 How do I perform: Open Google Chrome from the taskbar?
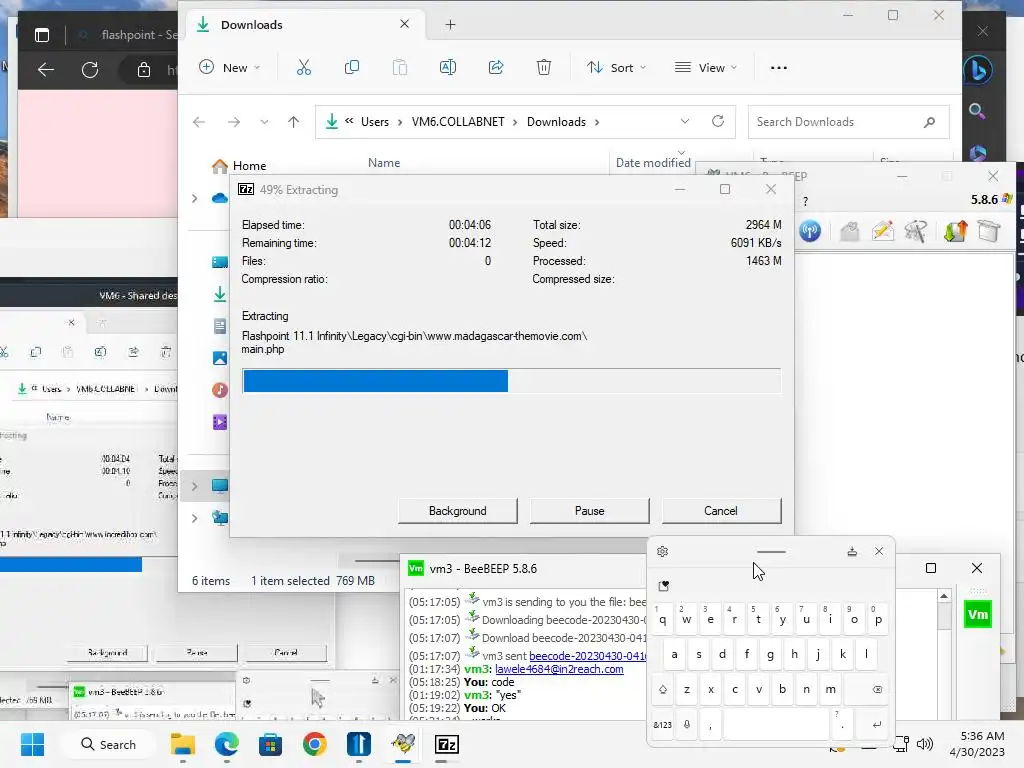[x=315, y=744]
